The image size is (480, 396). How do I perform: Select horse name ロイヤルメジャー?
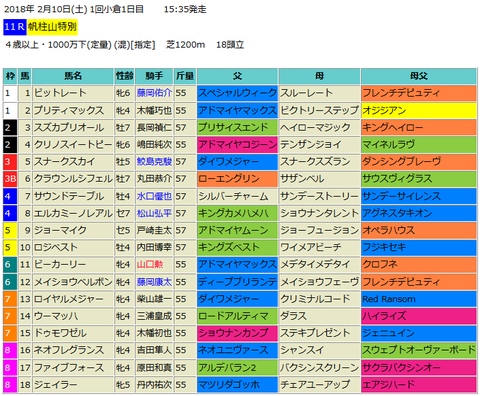click(69, 299)
